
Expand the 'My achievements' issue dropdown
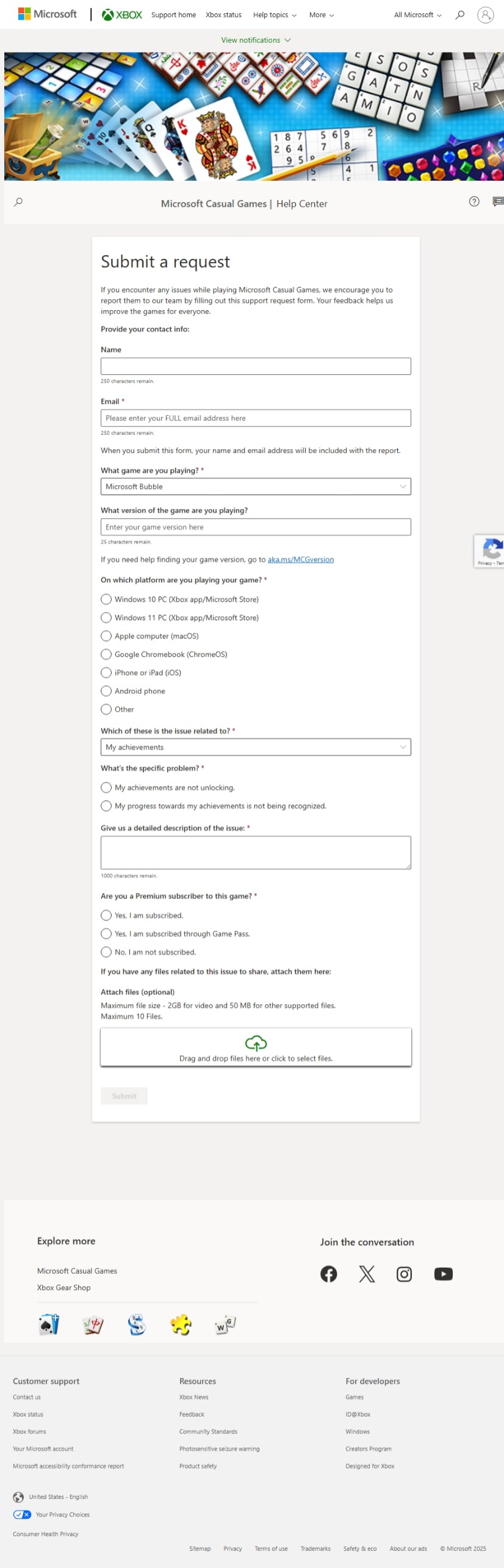point(256,747)
